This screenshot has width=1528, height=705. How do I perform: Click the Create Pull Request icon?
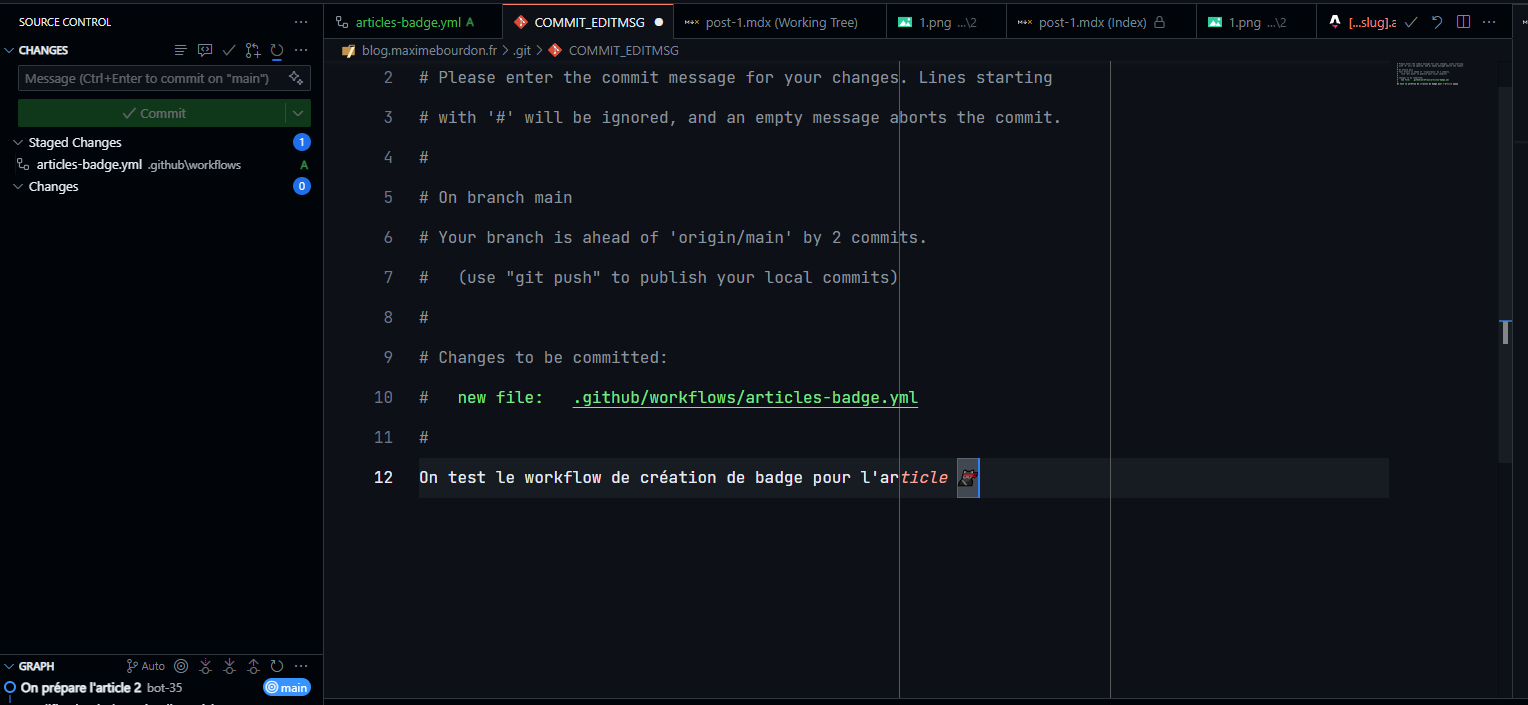click(x=252, y=49)
